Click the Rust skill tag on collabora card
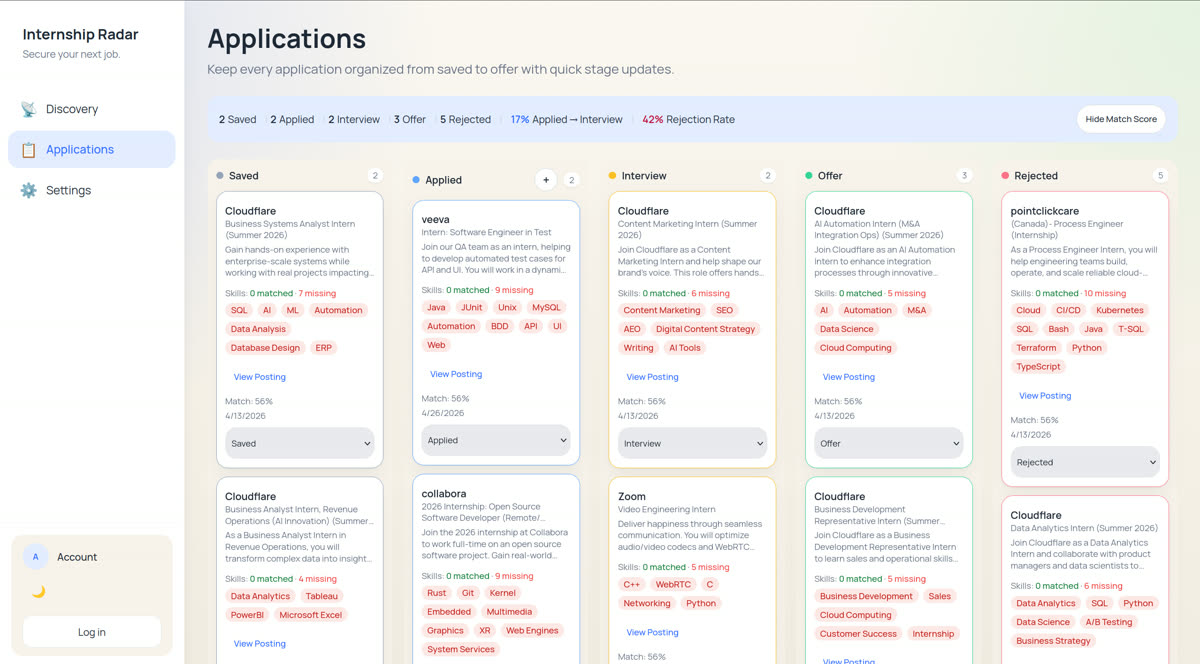The height and width of the screenshot is (664, 1200). pos(437,593)
